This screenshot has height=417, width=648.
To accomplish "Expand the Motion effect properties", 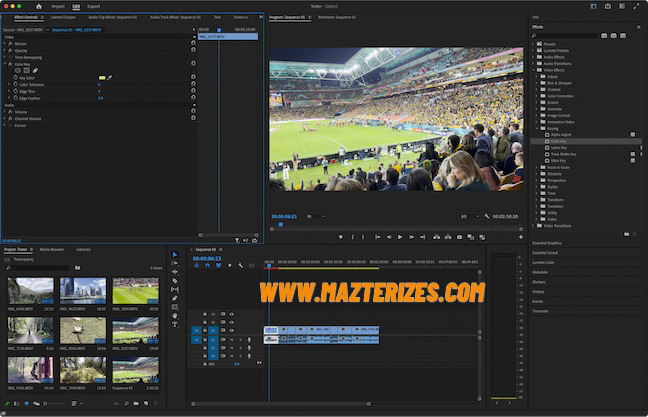I will (5, 43).
